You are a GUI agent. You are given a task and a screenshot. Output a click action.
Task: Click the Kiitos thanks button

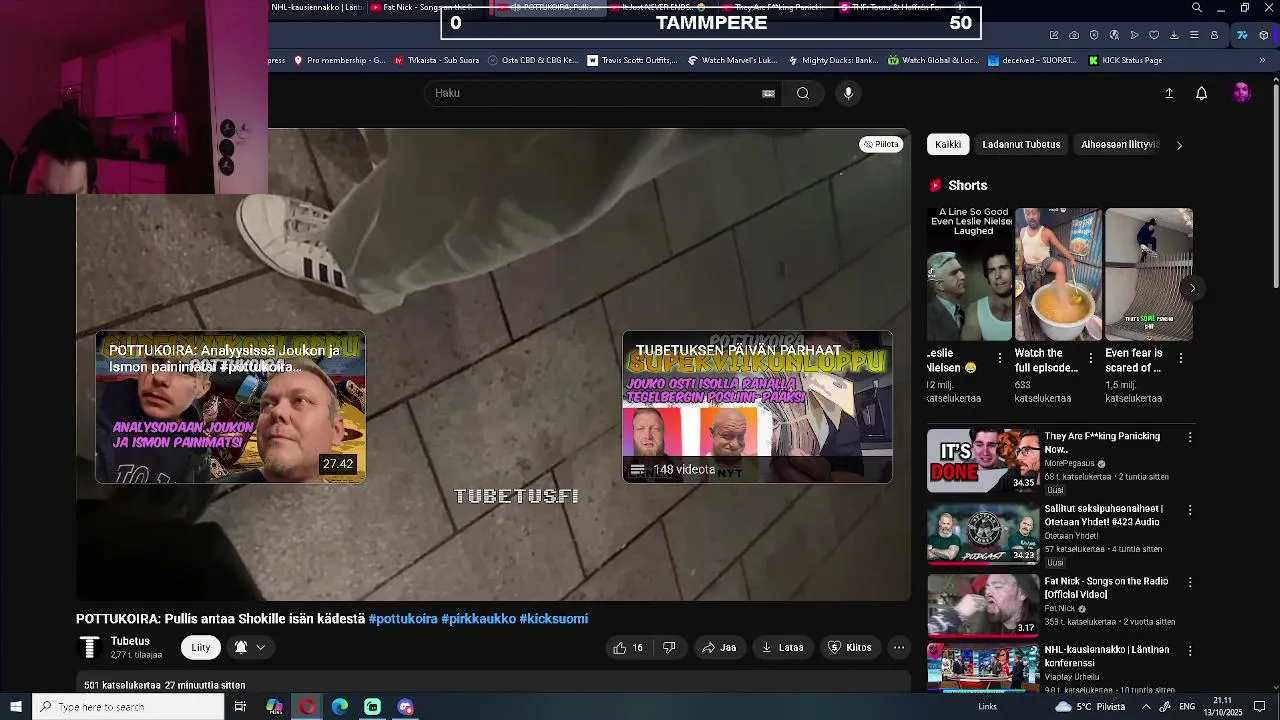pos(850,647)
